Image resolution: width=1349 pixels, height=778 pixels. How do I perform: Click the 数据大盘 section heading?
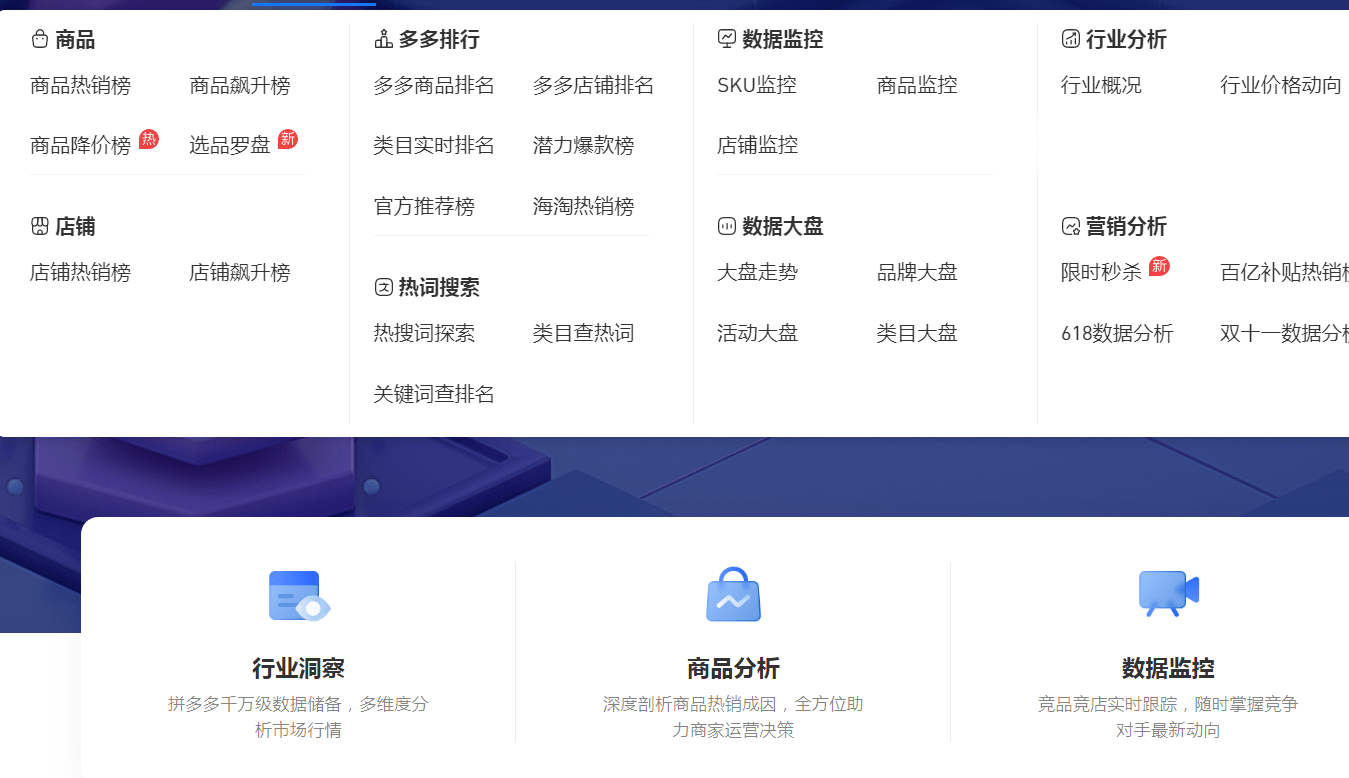783,227
